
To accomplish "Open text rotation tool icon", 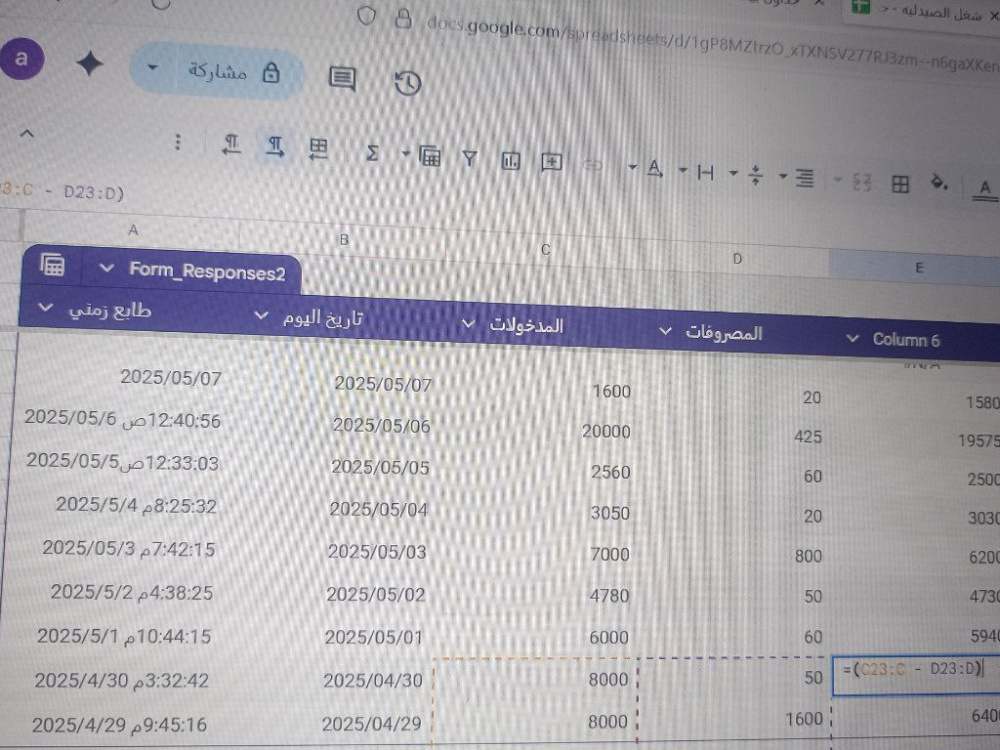I will (x=654, y=169).
